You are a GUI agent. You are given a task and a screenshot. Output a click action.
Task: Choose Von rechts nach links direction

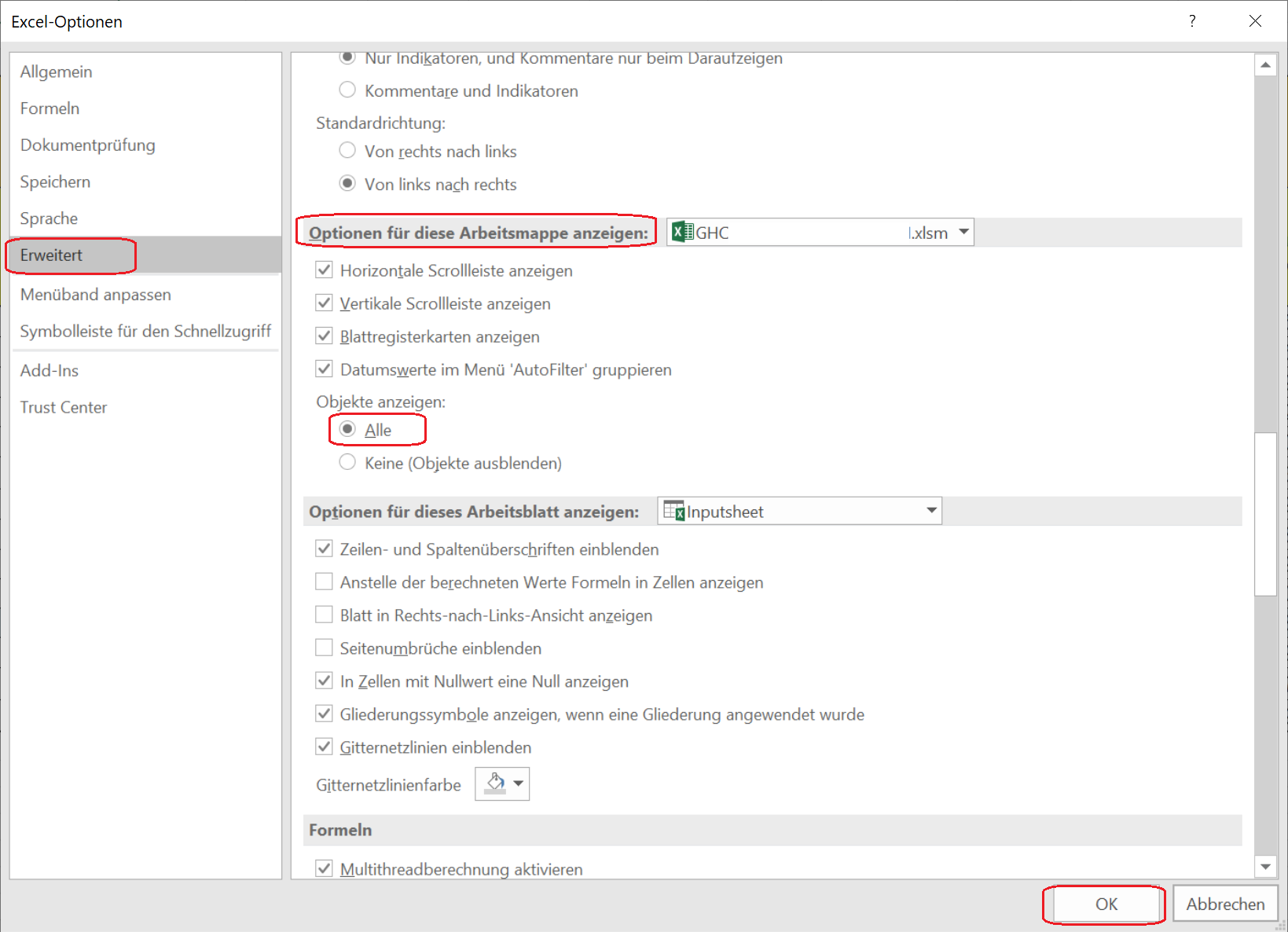click(347, 151)
